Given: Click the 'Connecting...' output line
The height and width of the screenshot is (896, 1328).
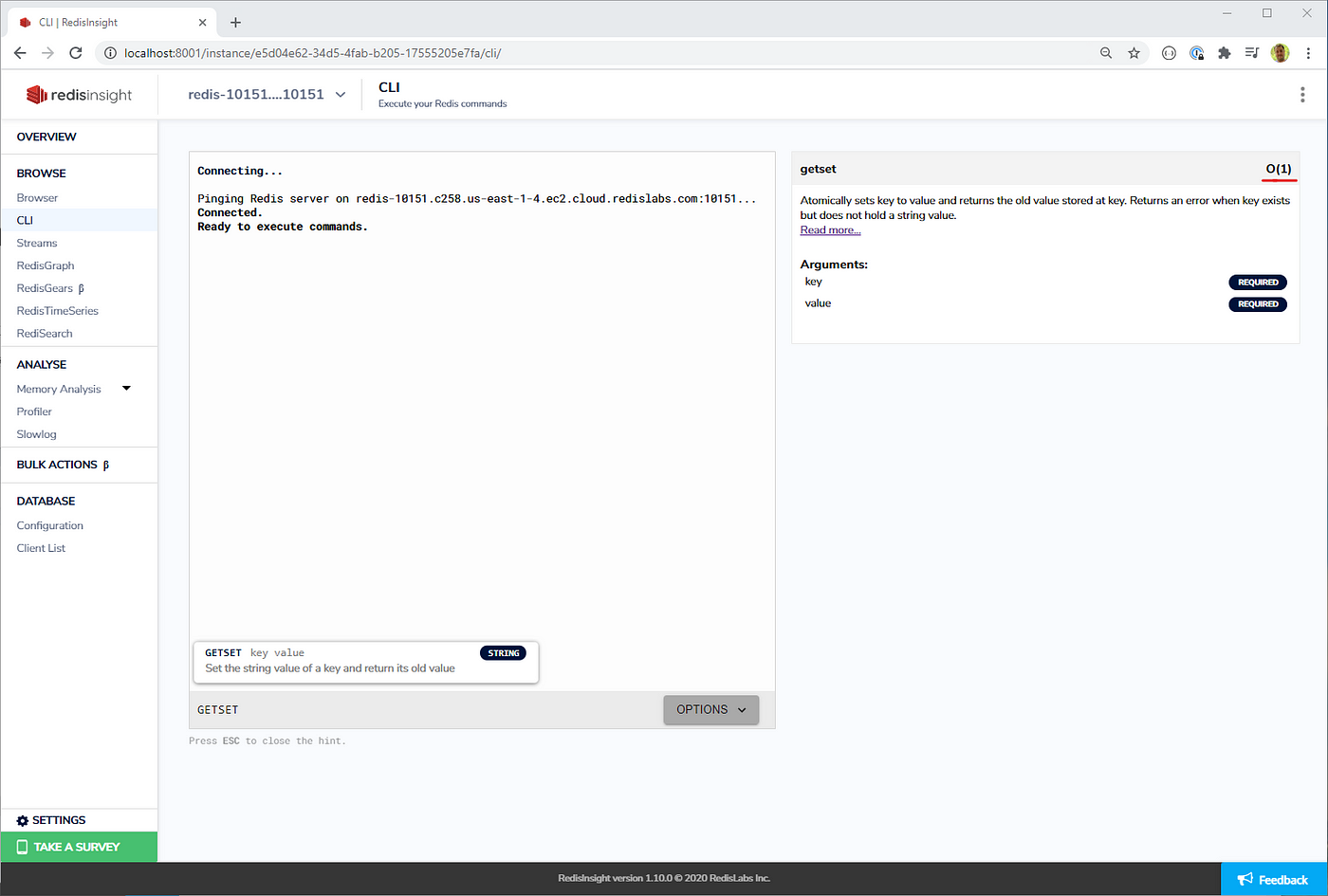Looking at the screenshot, I should pos(240,171).
